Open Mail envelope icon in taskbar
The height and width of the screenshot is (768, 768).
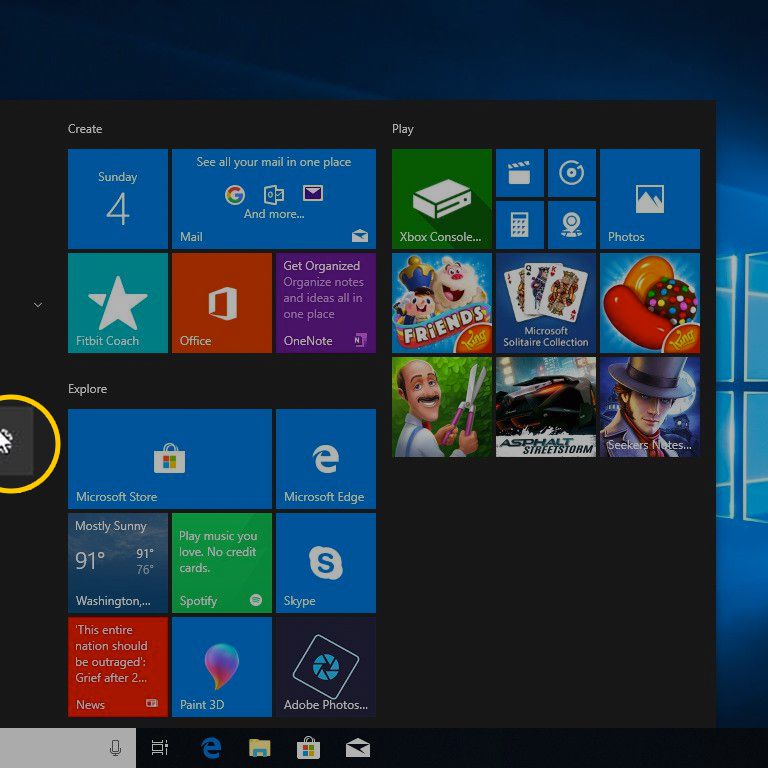pos(358,748)
